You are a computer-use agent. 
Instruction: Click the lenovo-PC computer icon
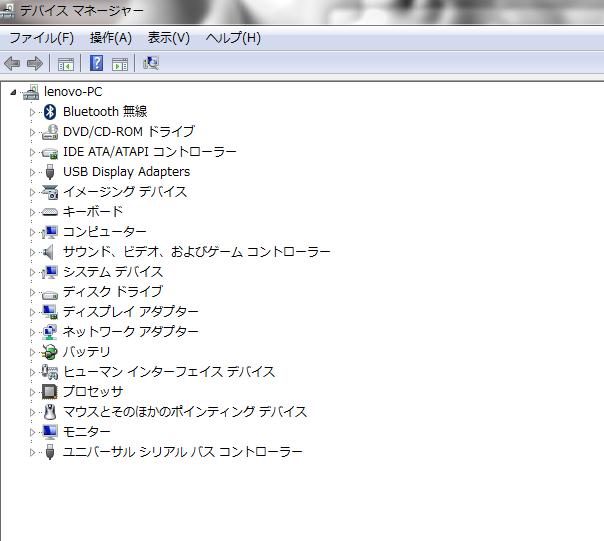[31, 92]
